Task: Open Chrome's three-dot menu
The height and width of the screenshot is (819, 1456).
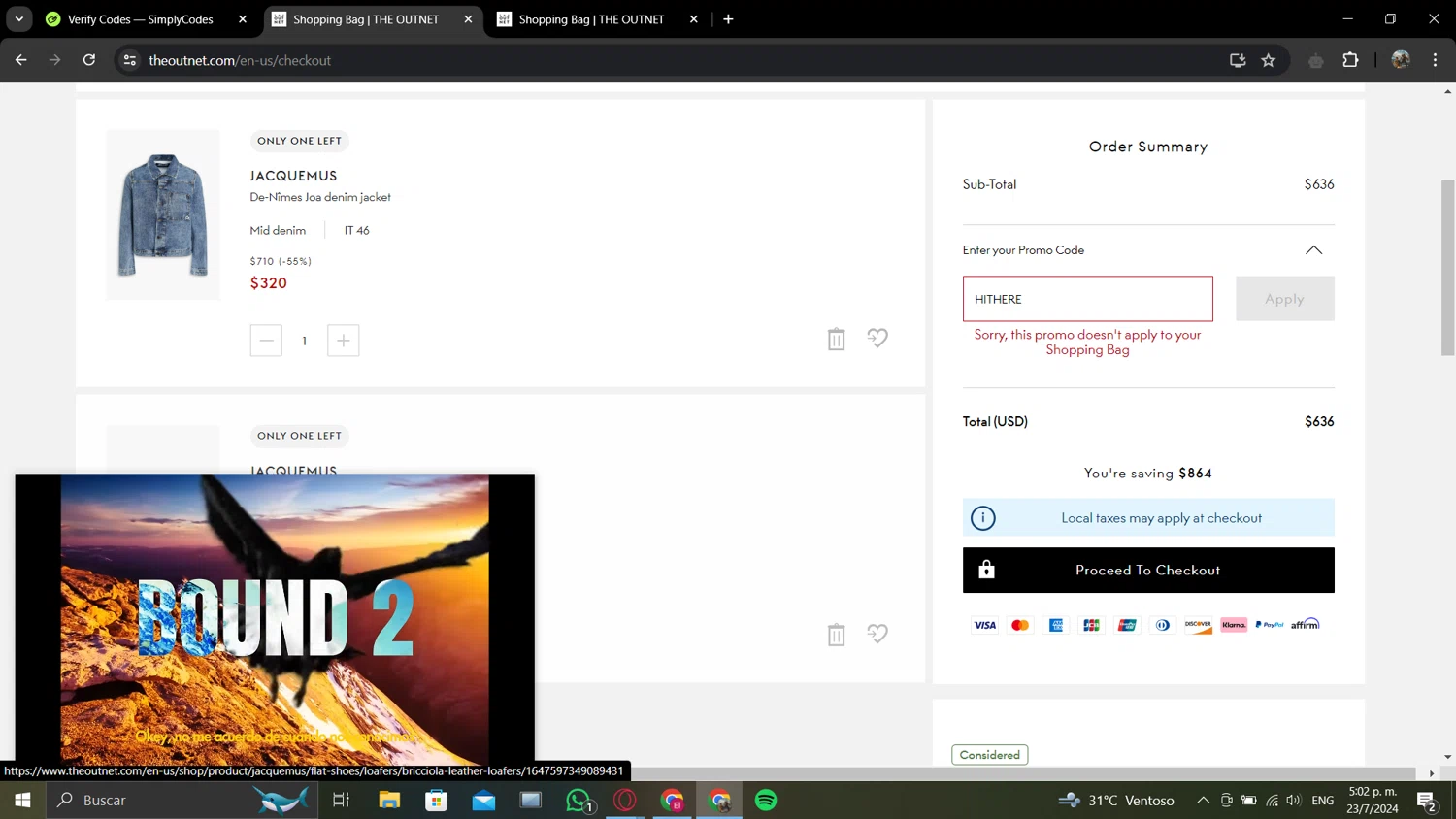Action: (1435, 60)
